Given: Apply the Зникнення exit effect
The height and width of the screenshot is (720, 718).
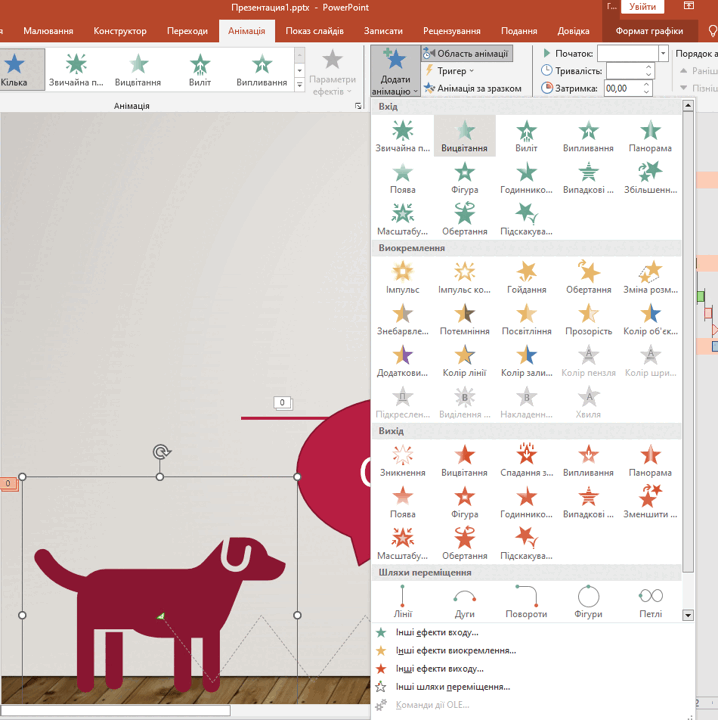Looking at the screenshot, I should pos(402,460).
